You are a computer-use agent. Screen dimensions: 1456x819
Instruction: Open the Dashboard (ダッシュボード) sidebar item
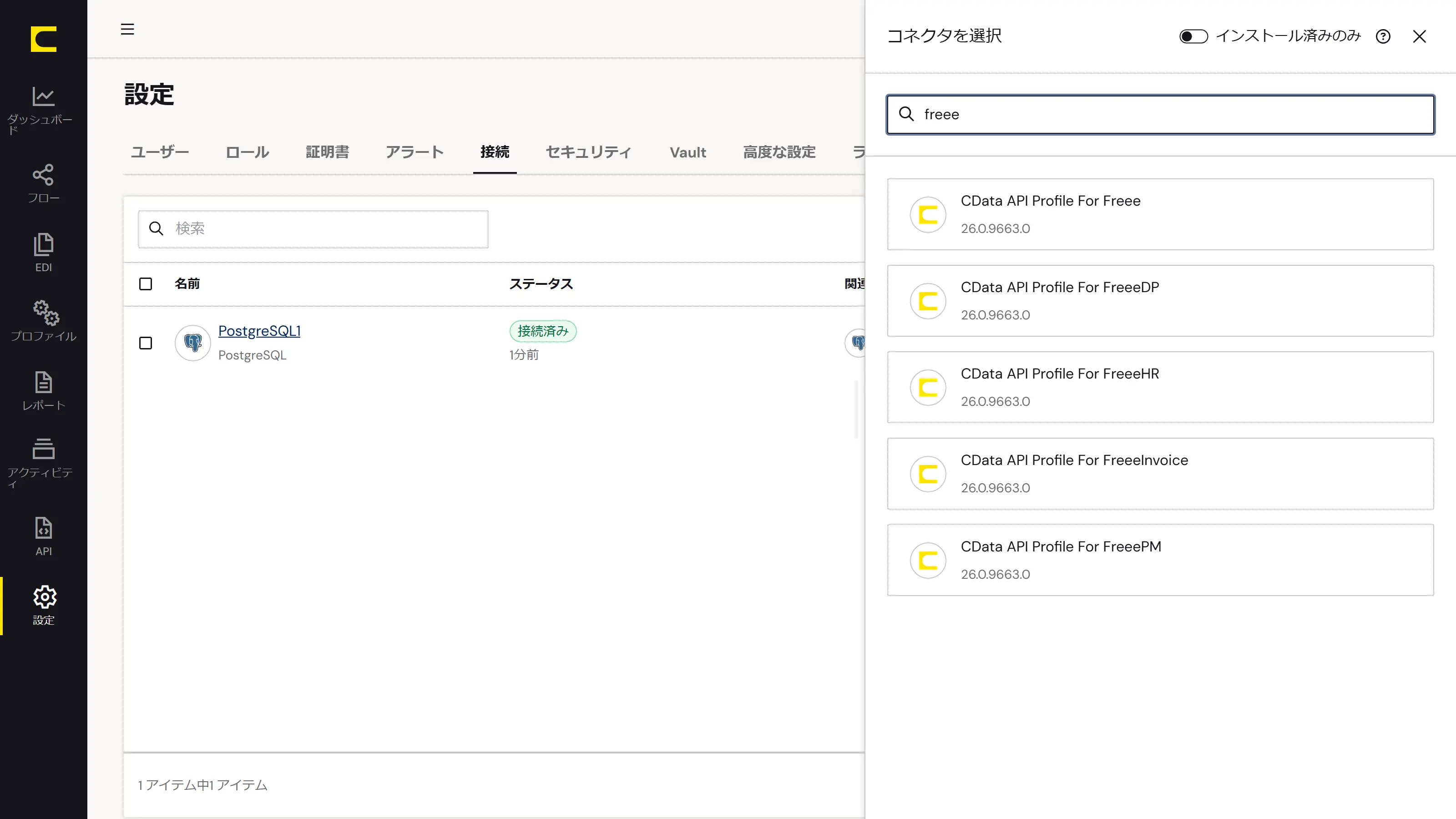[44, 110]
